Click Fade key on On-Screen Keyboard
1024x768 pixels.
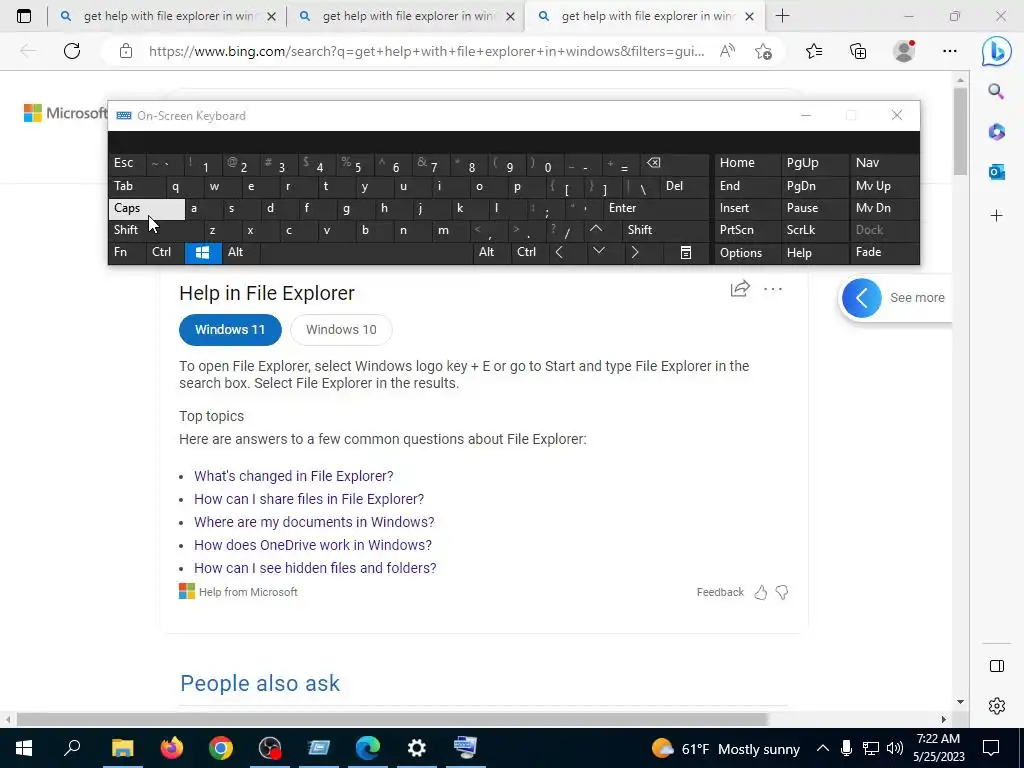885,253
